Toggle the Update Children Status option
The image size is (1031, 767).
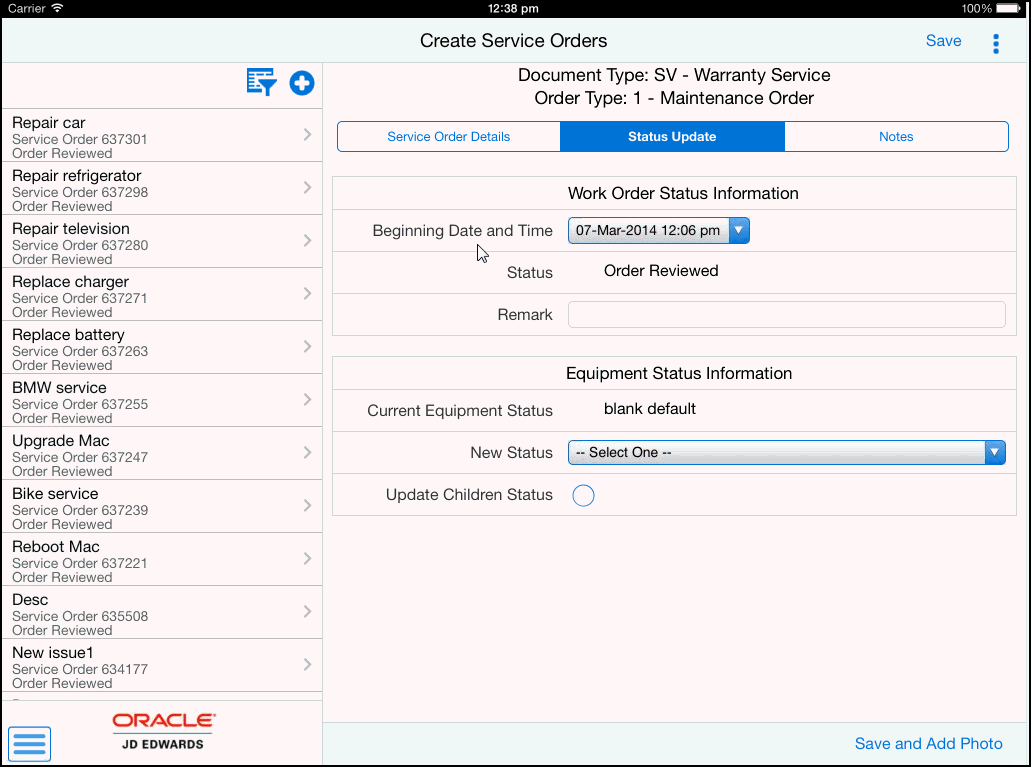click(x=583, y=495)
